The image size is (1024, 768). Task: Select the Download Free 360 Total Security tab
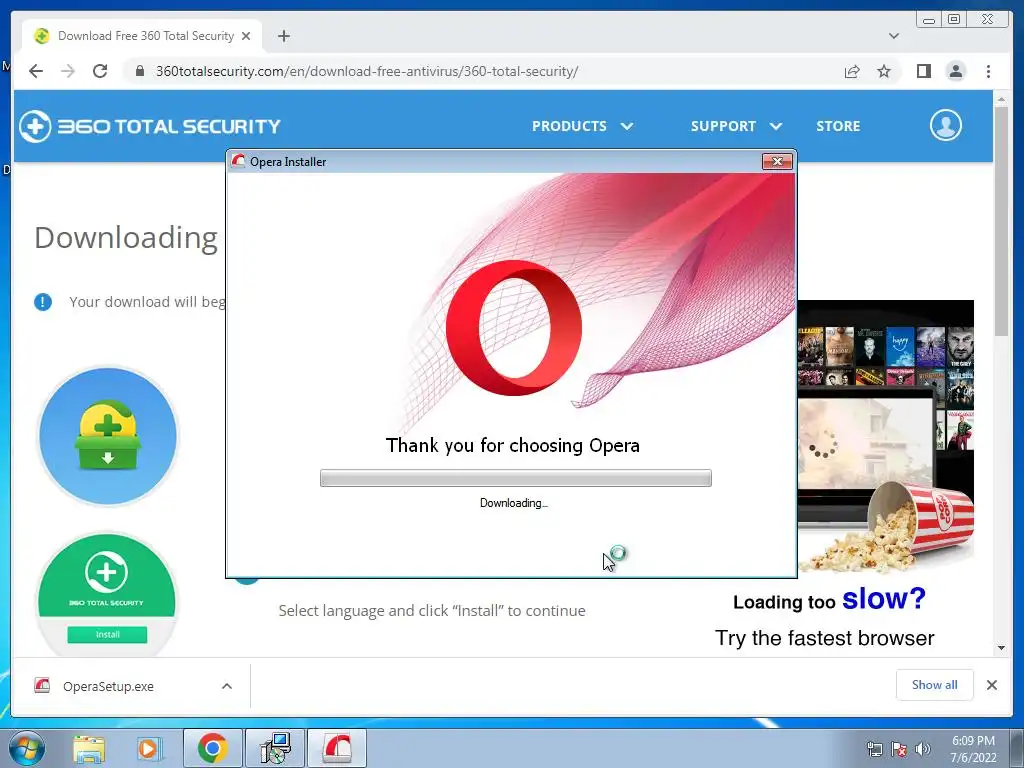coord(141,36)
